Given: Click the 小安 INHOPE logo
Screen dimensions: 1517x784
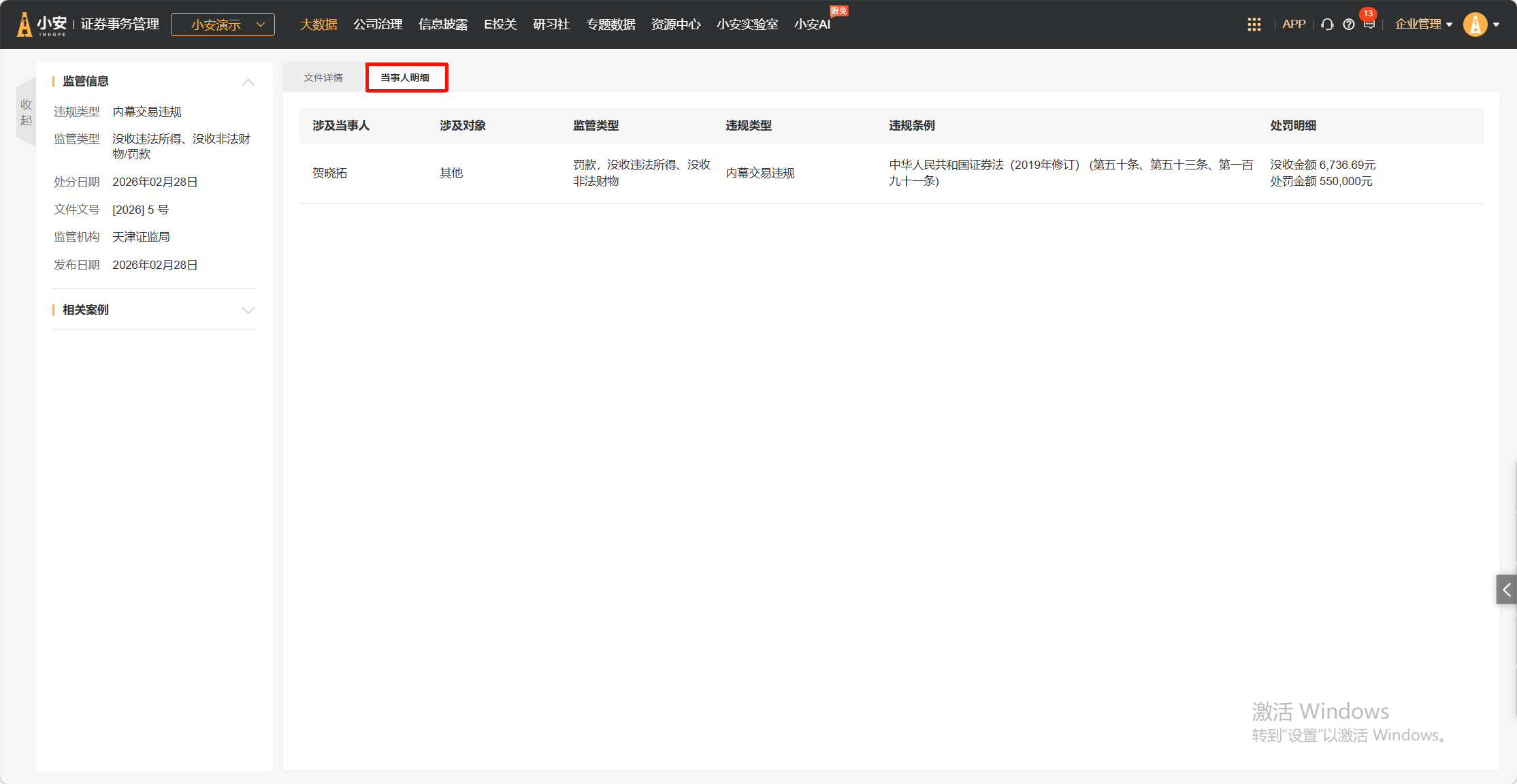Looking at the screenshot, I should click(x=42, y=24).
